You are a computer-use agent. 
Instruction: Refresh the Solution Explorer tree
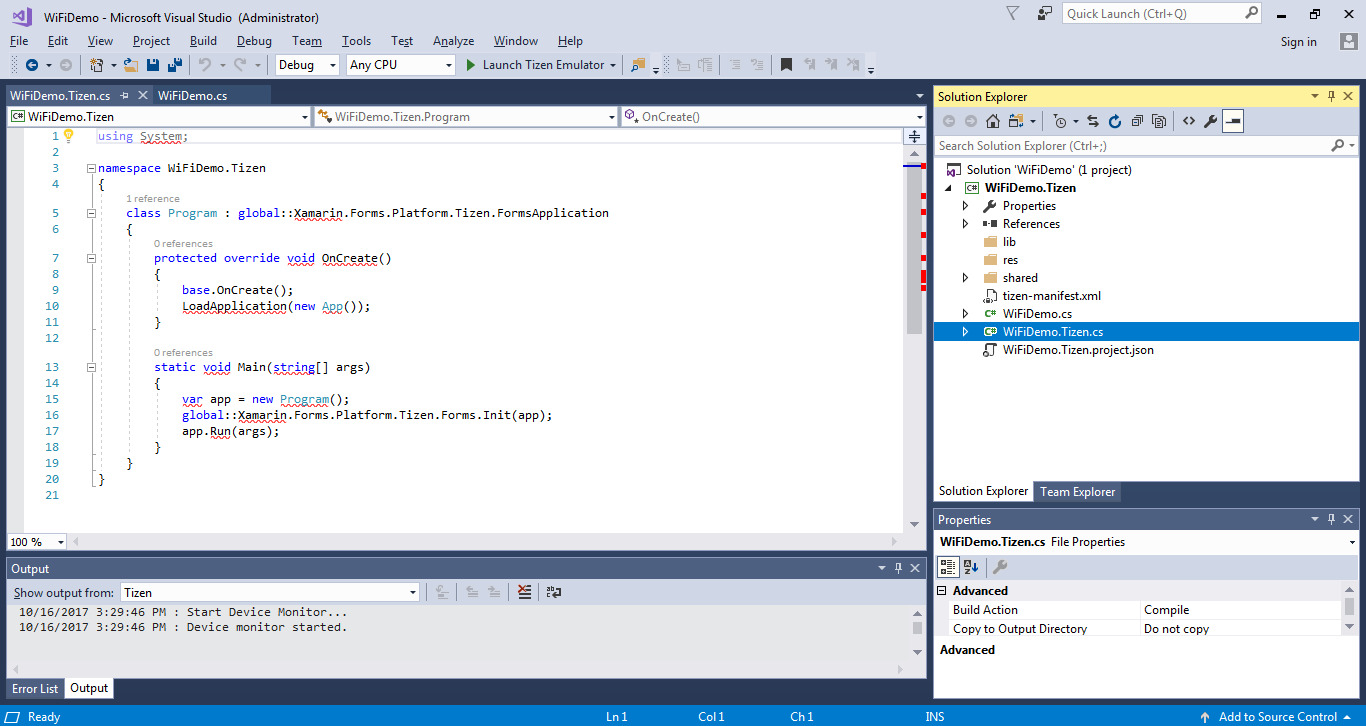[1114, 121]
